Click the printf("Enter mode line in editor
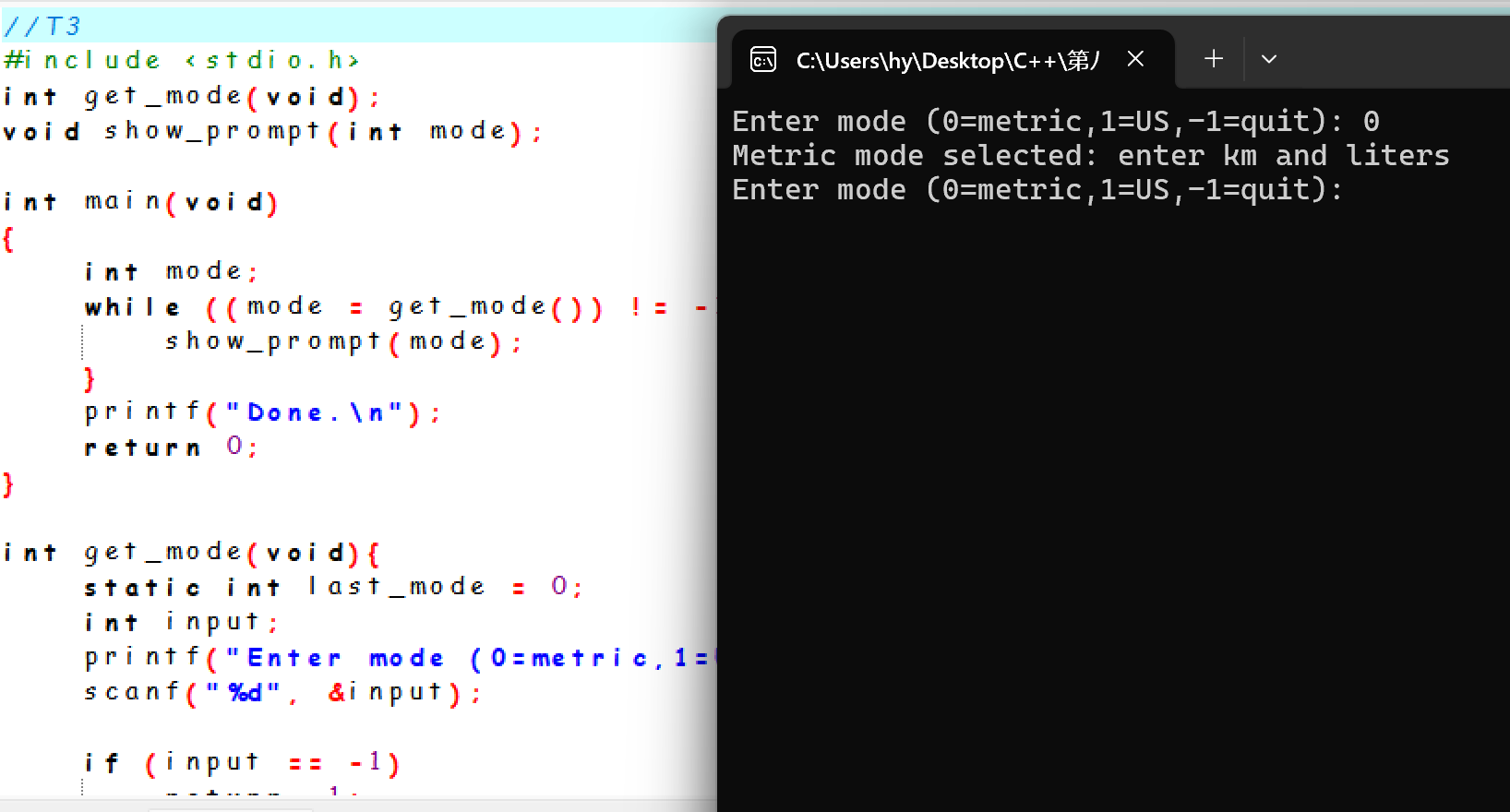This screenshot has width=1510, height=812. click(x=400, y=657)
